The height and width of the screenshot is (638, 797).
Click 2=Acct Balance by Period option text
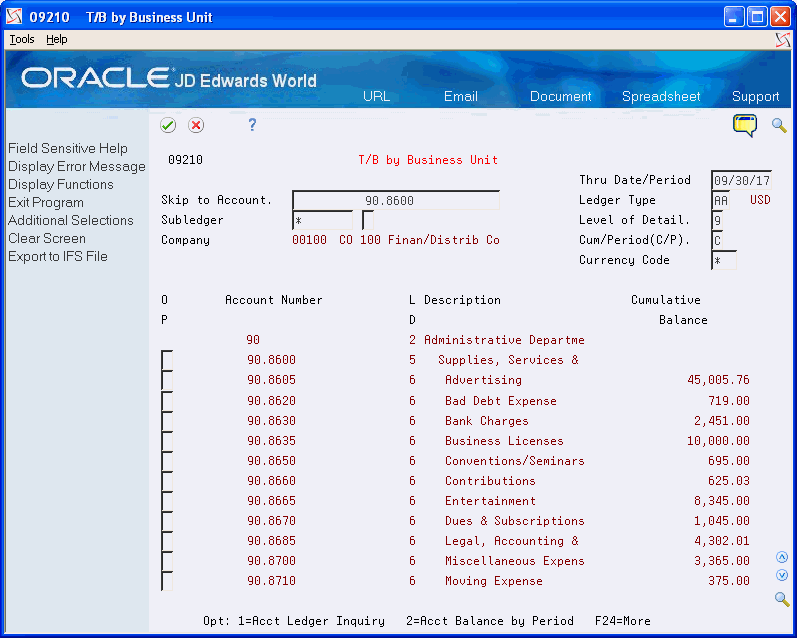(489, 621)
